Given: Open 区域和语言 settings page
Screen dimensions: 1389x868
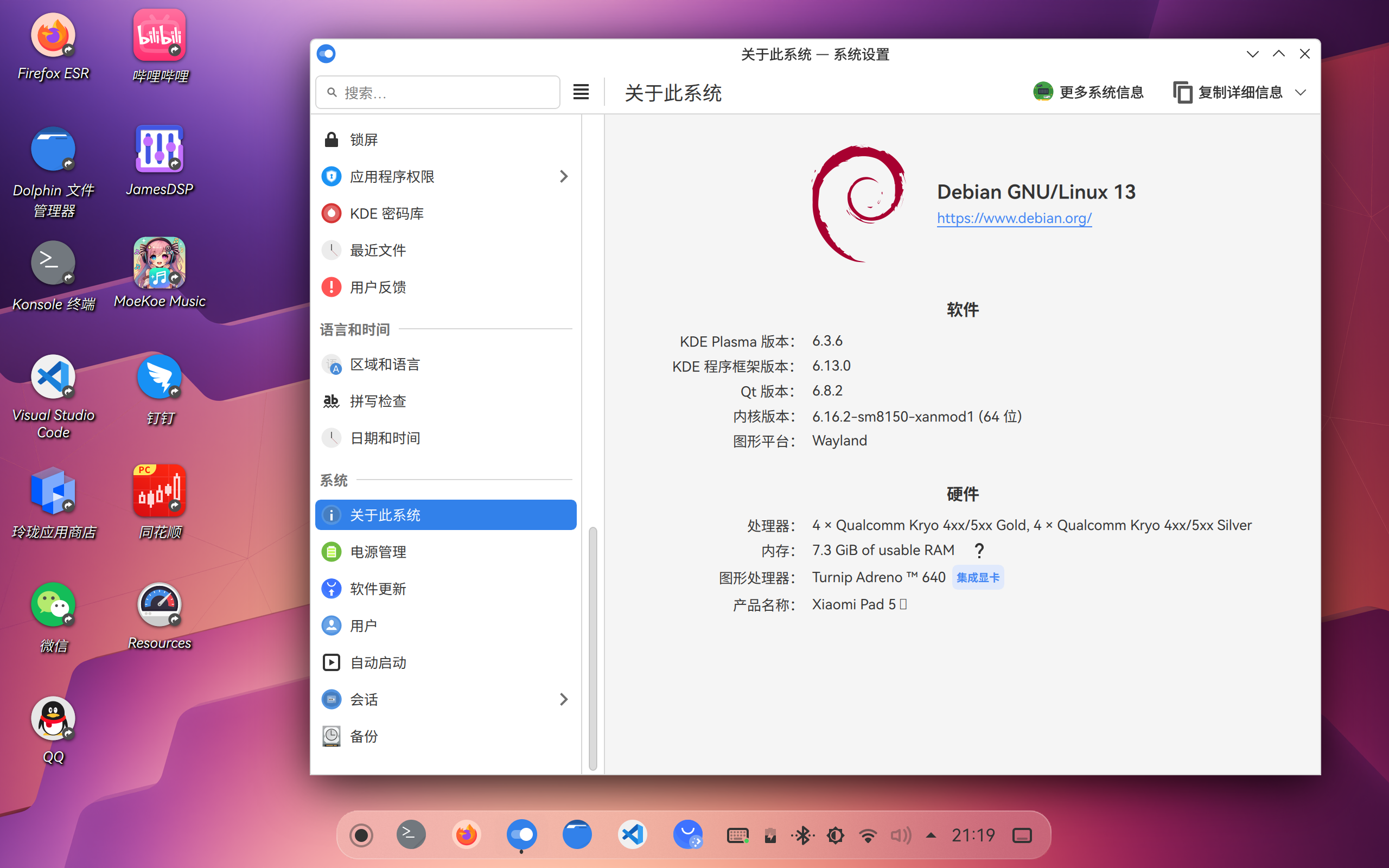Looking at the screenshot, I should [445, 365].
